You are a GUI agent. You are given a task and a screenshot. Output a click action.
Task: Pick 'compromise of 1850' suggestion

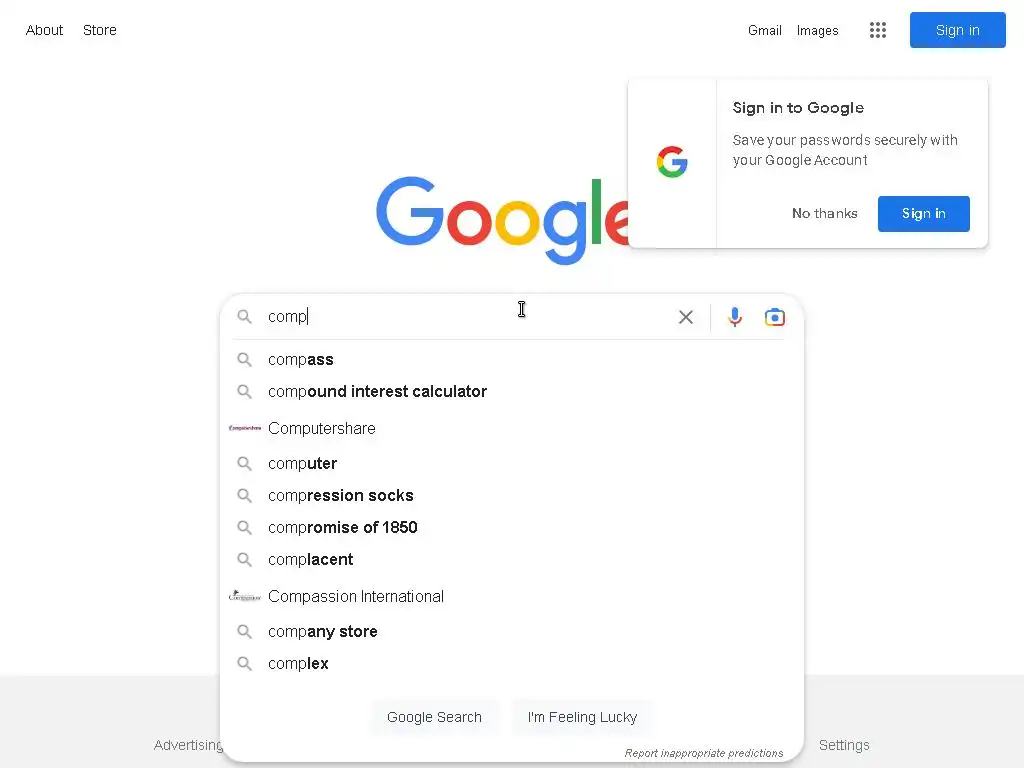tap(342, 528)
